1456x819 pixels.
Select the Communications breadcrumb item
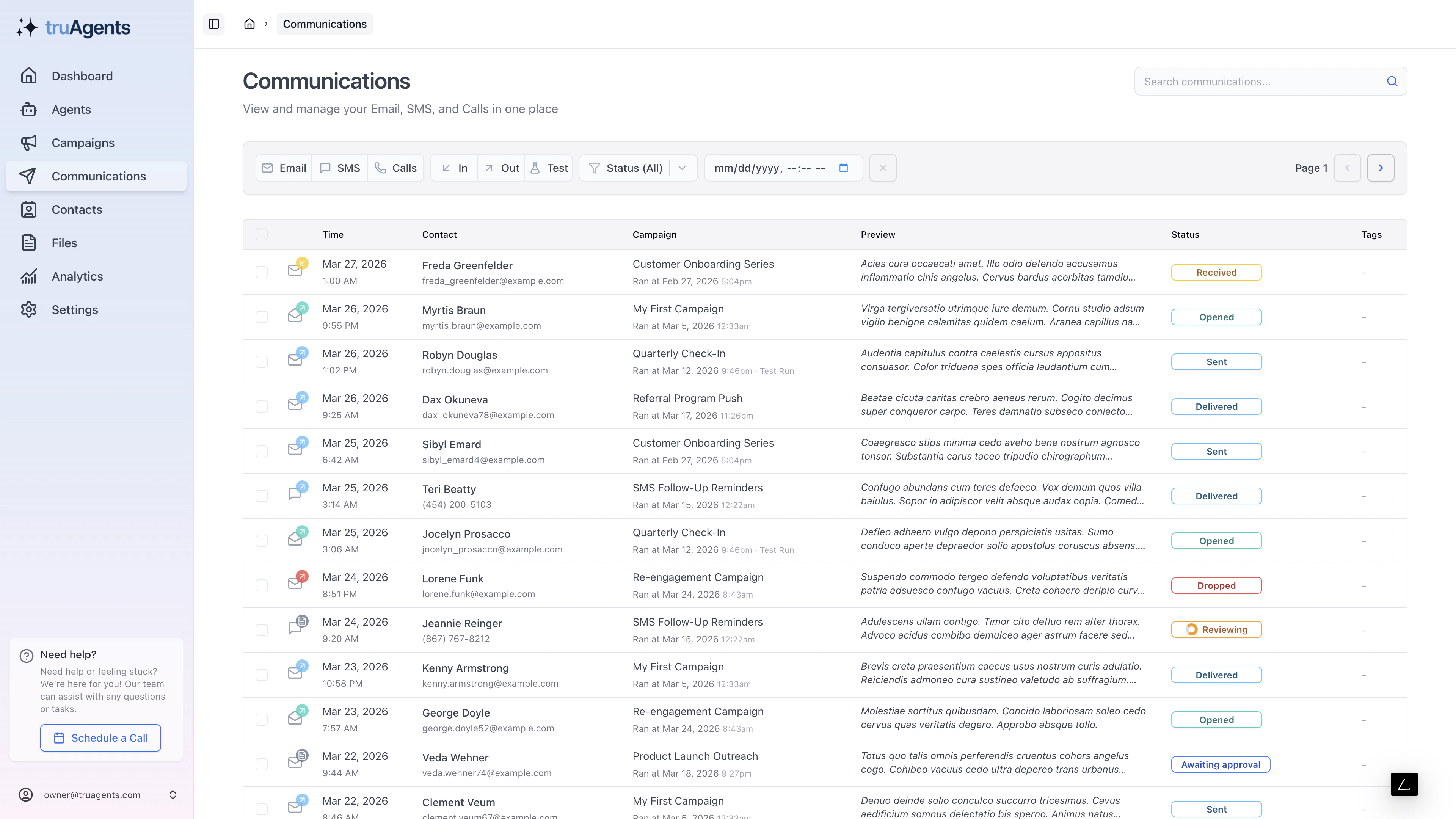325,24
